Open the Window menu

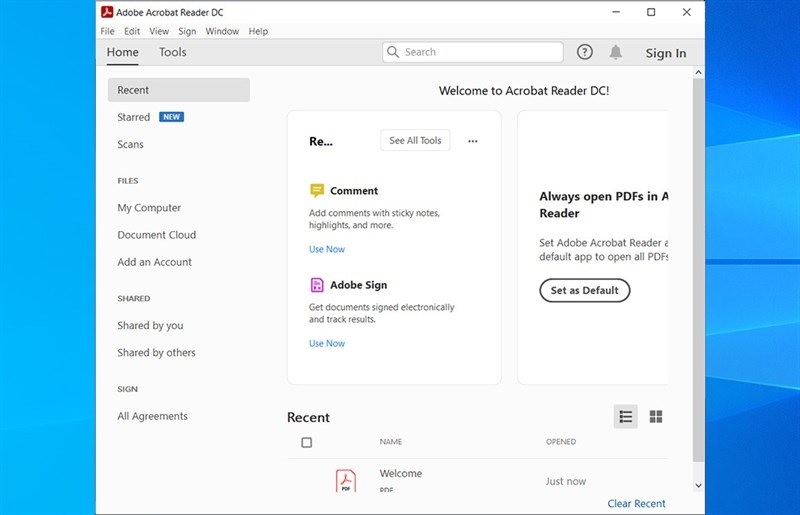[x=222, y=31]
